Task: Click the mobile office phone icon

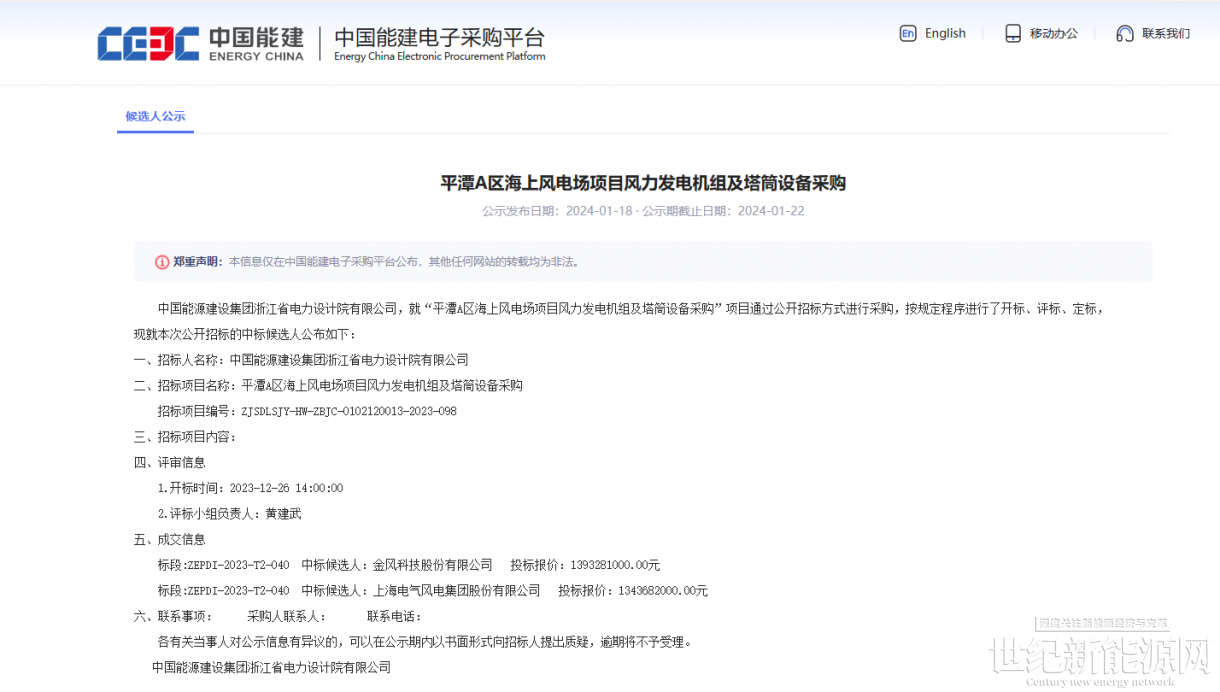Action: (x=1013, y=33)
